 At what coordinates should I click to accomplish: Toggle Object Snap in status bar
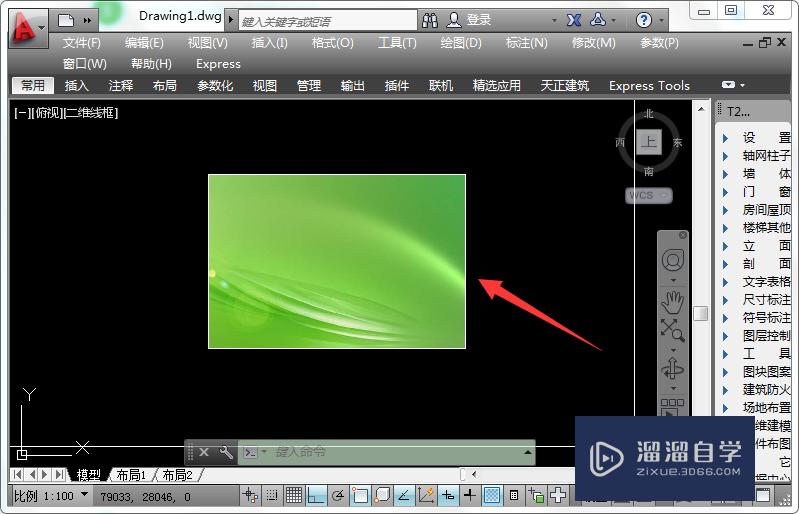click(360, 495)
